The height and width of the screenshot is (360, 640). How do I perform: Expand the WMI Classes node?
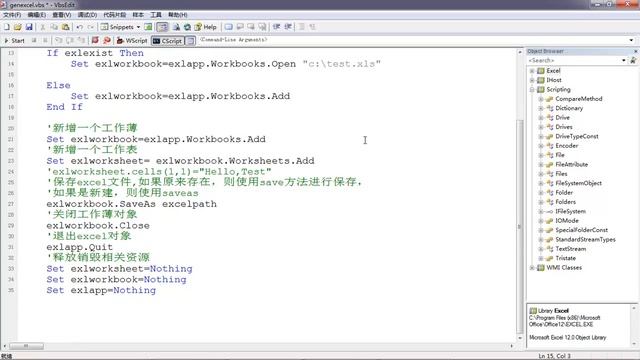(x=532, y=268)
